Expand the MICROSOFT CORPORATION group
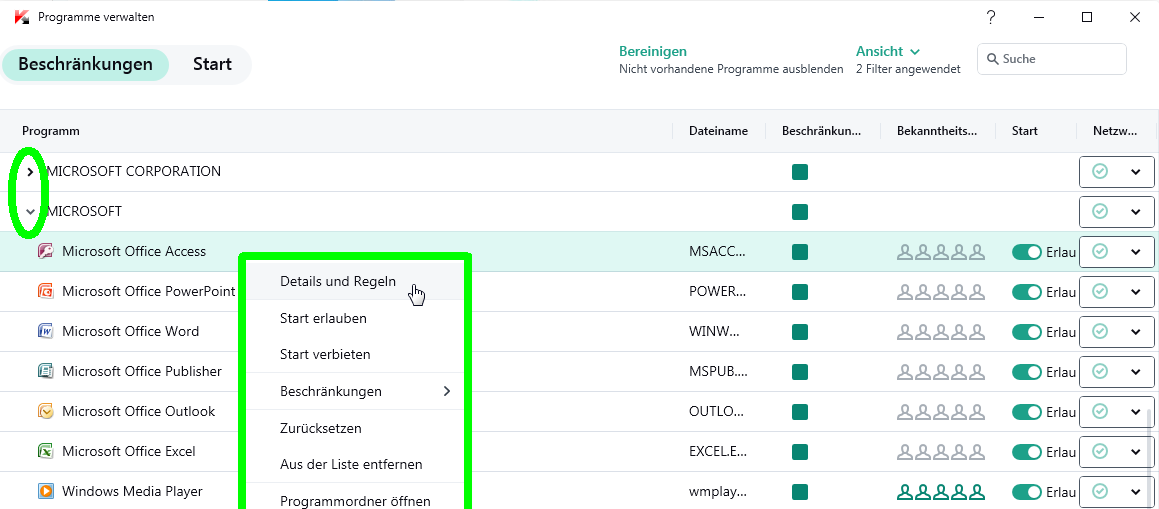The height and width of the screenshot is (509, 1159). 30,171
